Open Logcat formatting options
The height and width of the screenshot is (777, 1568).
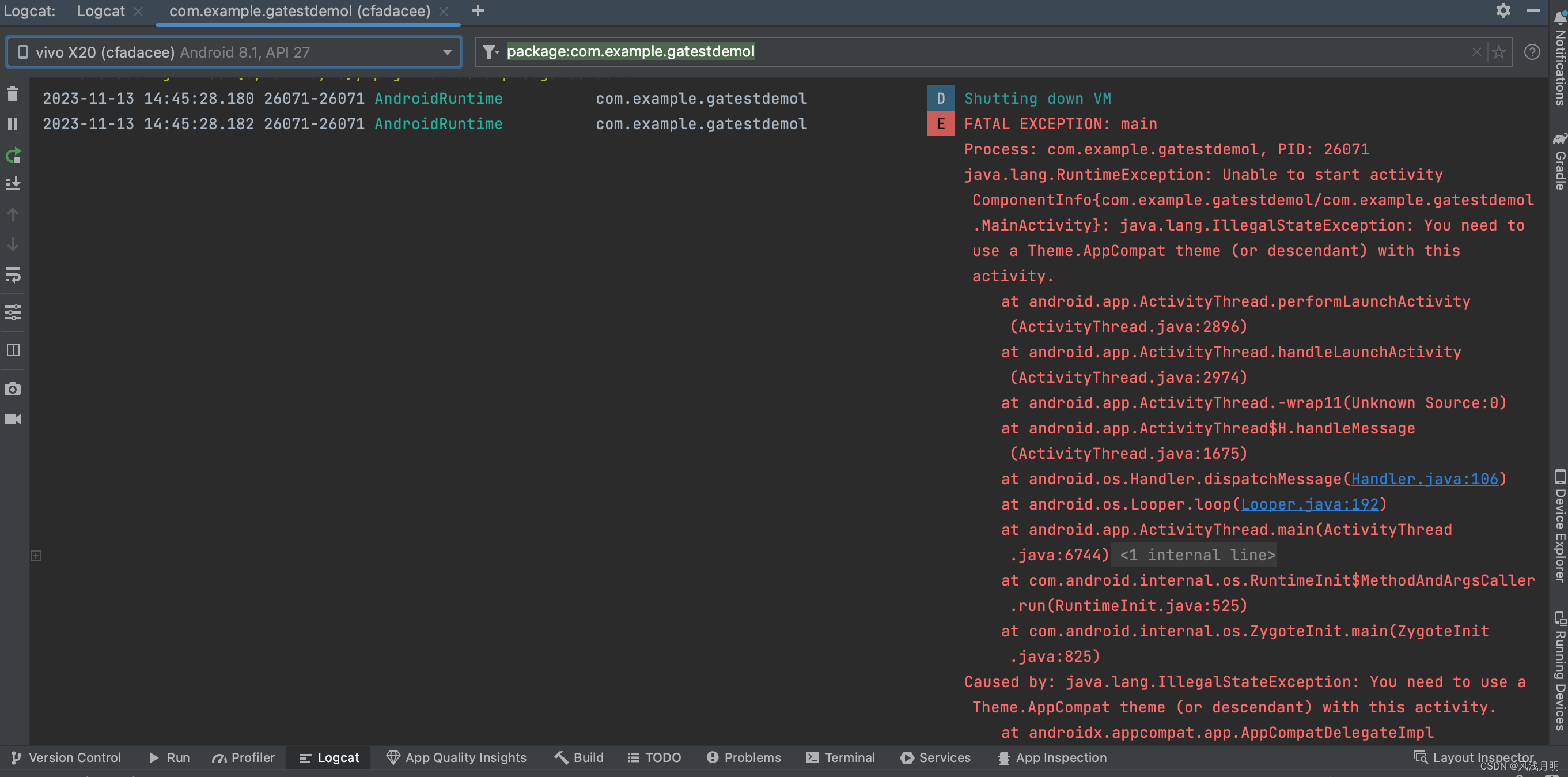tap(12, 312)
